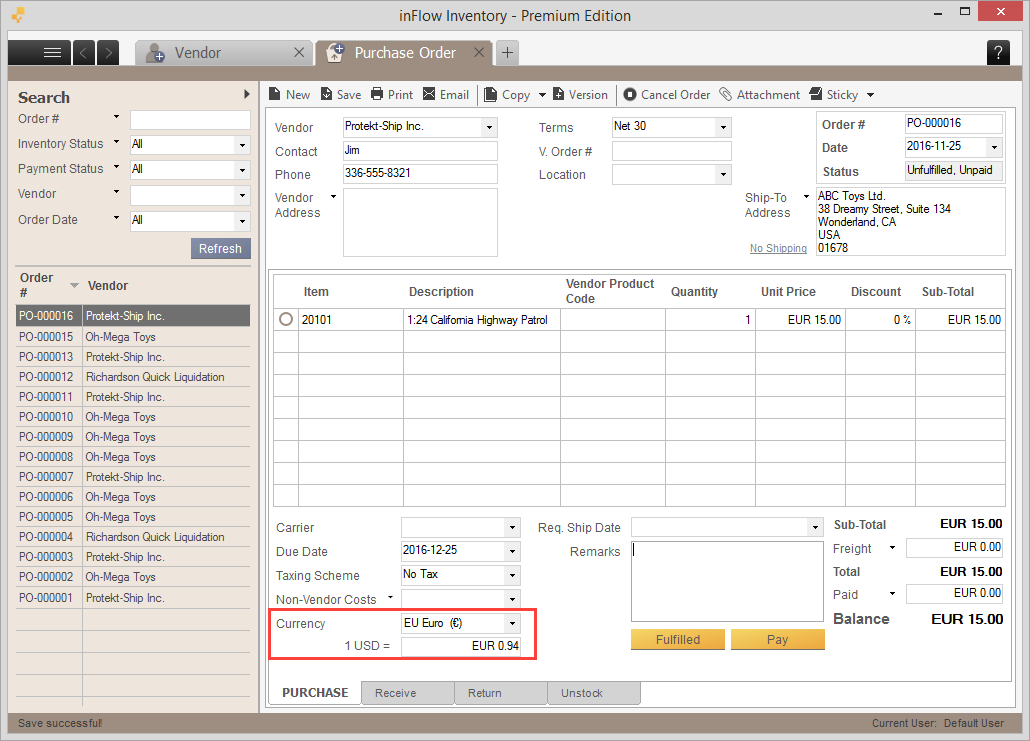
Task: Click the Phone number field
Action: 420,174
